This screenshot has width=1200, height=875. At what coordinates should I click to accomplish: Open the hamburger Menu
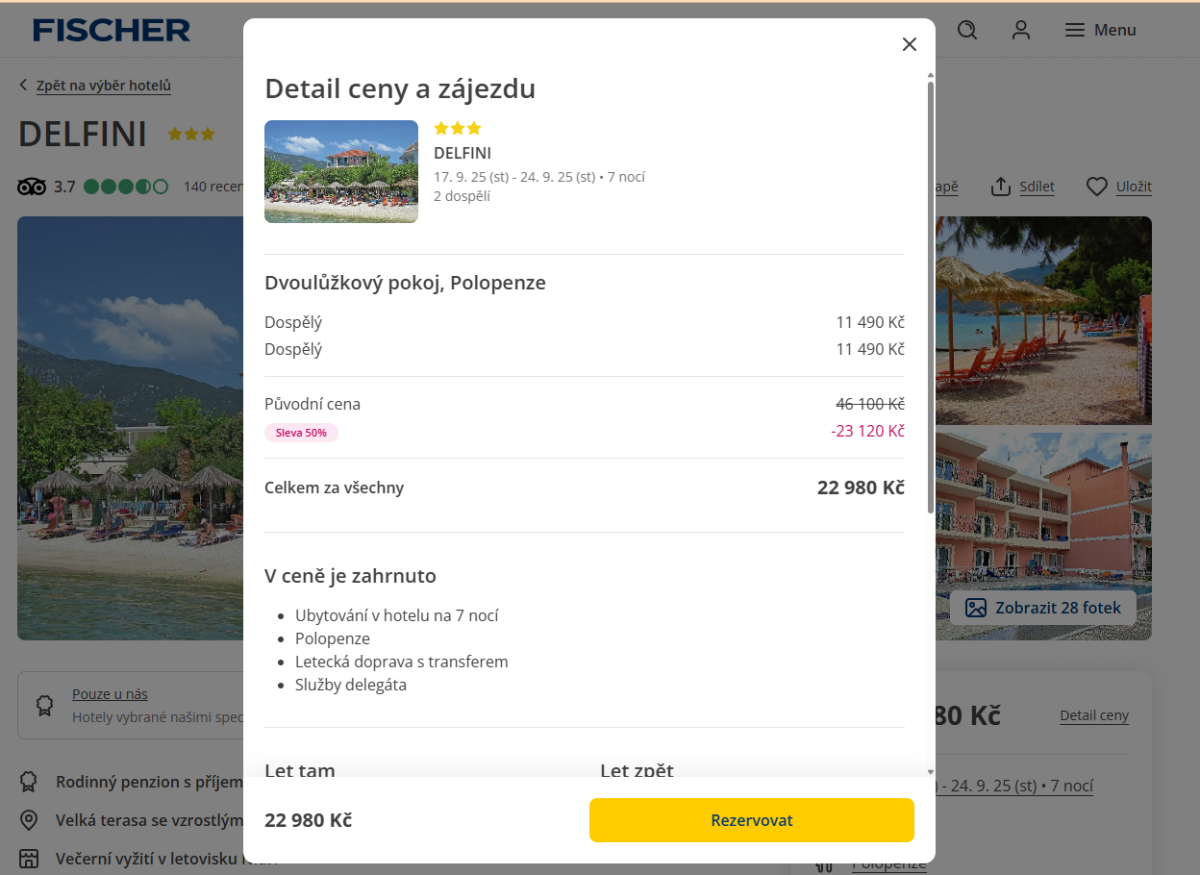coord(1100,30)
